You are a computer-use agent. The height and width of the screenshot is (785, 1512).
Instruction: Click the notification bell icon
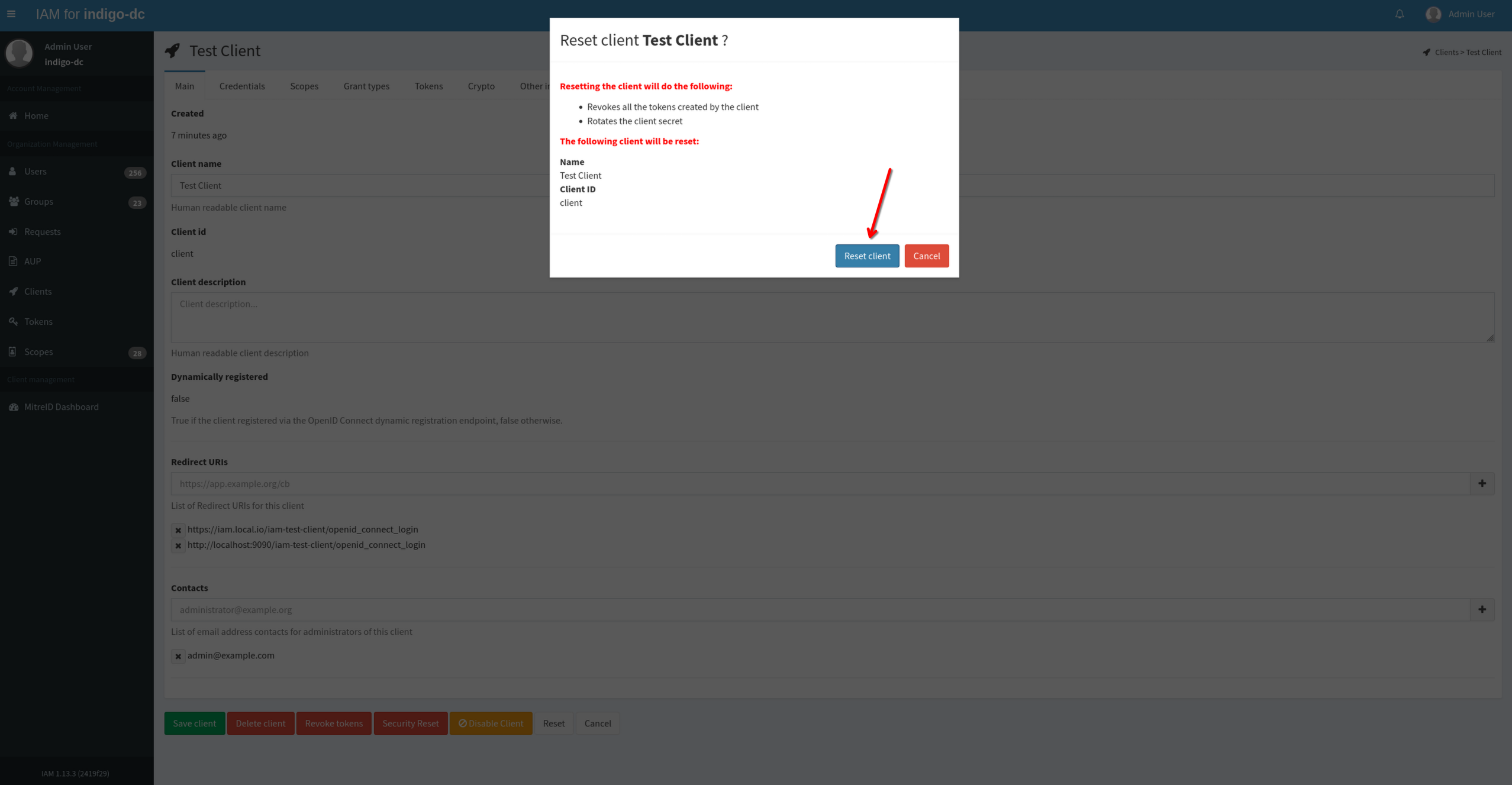(x=1399, y=14)
